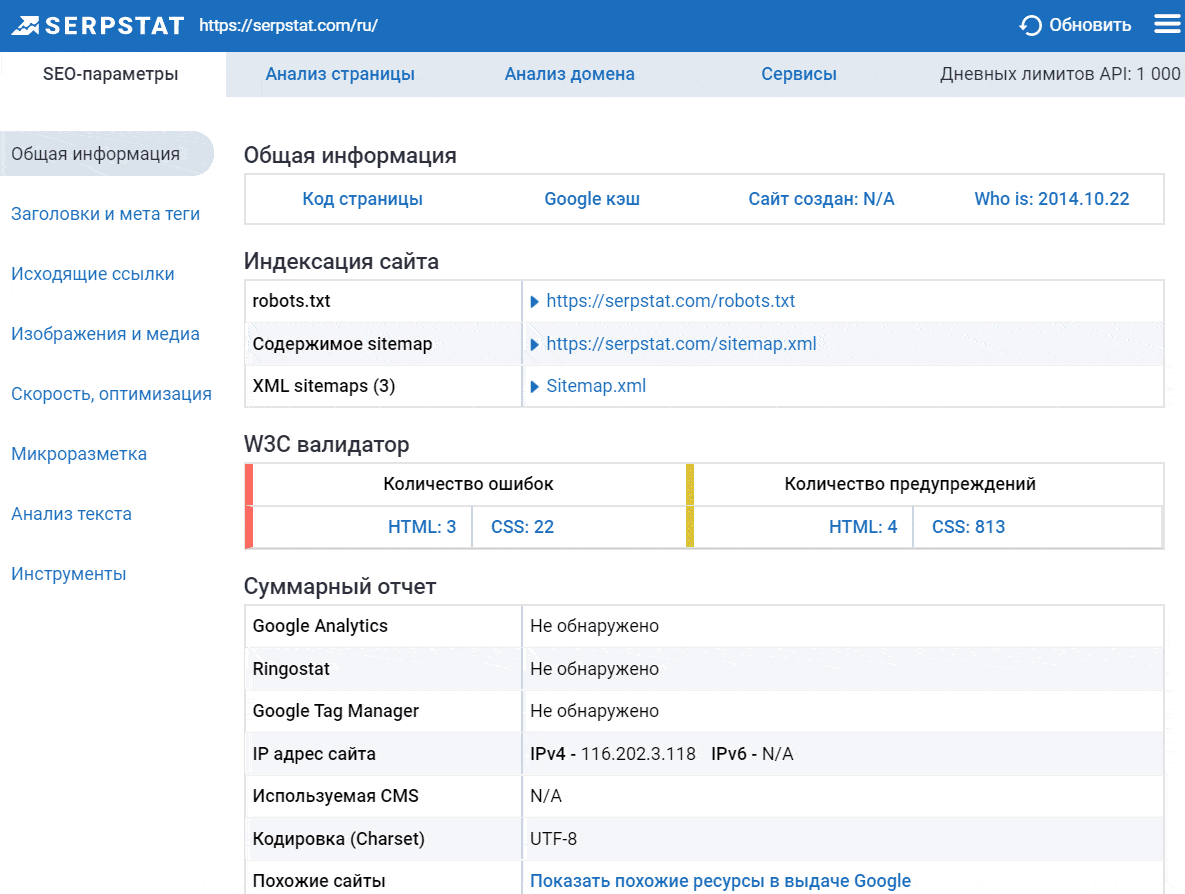Image resolution: width=1185 pixels, height=894 pixels.
Task: Expand the sitemap.xml content arrow
Action: [x=534, y=345]
